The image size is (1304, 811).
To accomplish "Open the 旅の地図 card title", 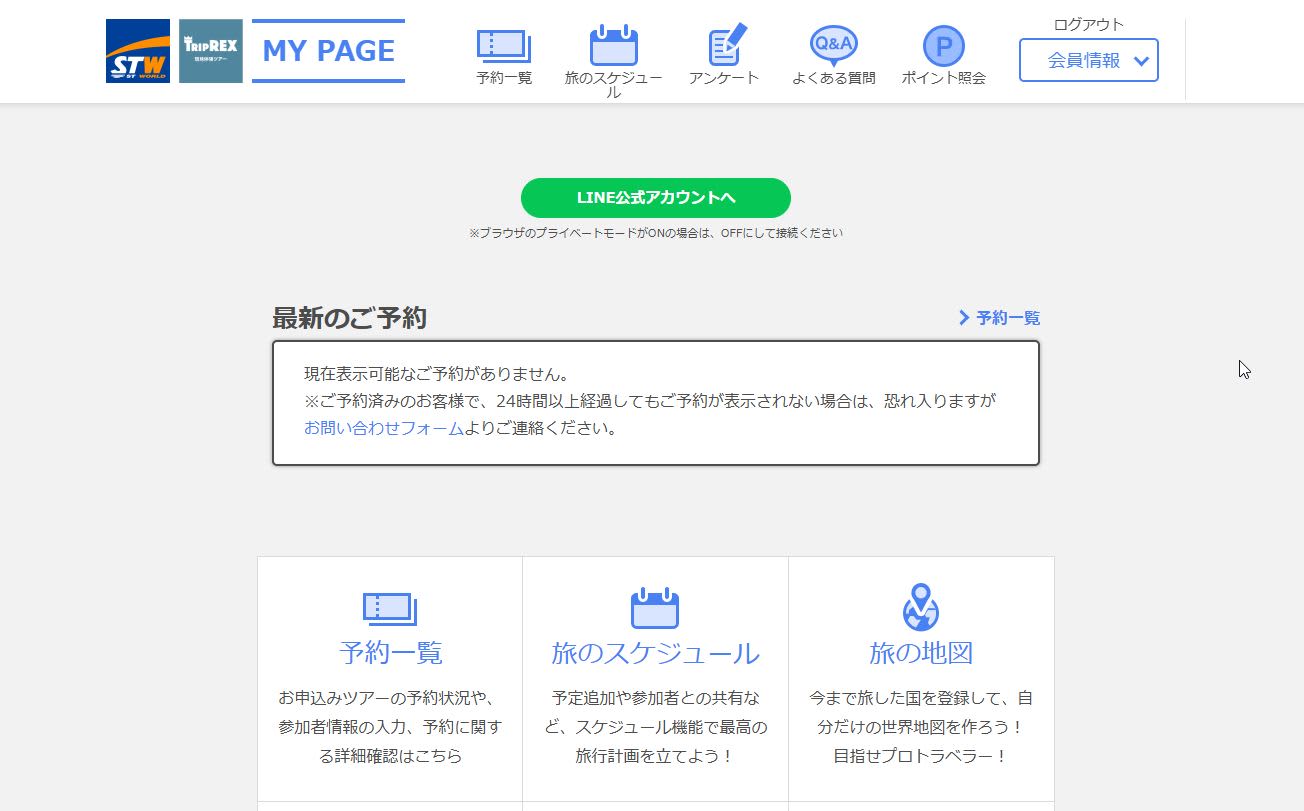I will point(921,653).
